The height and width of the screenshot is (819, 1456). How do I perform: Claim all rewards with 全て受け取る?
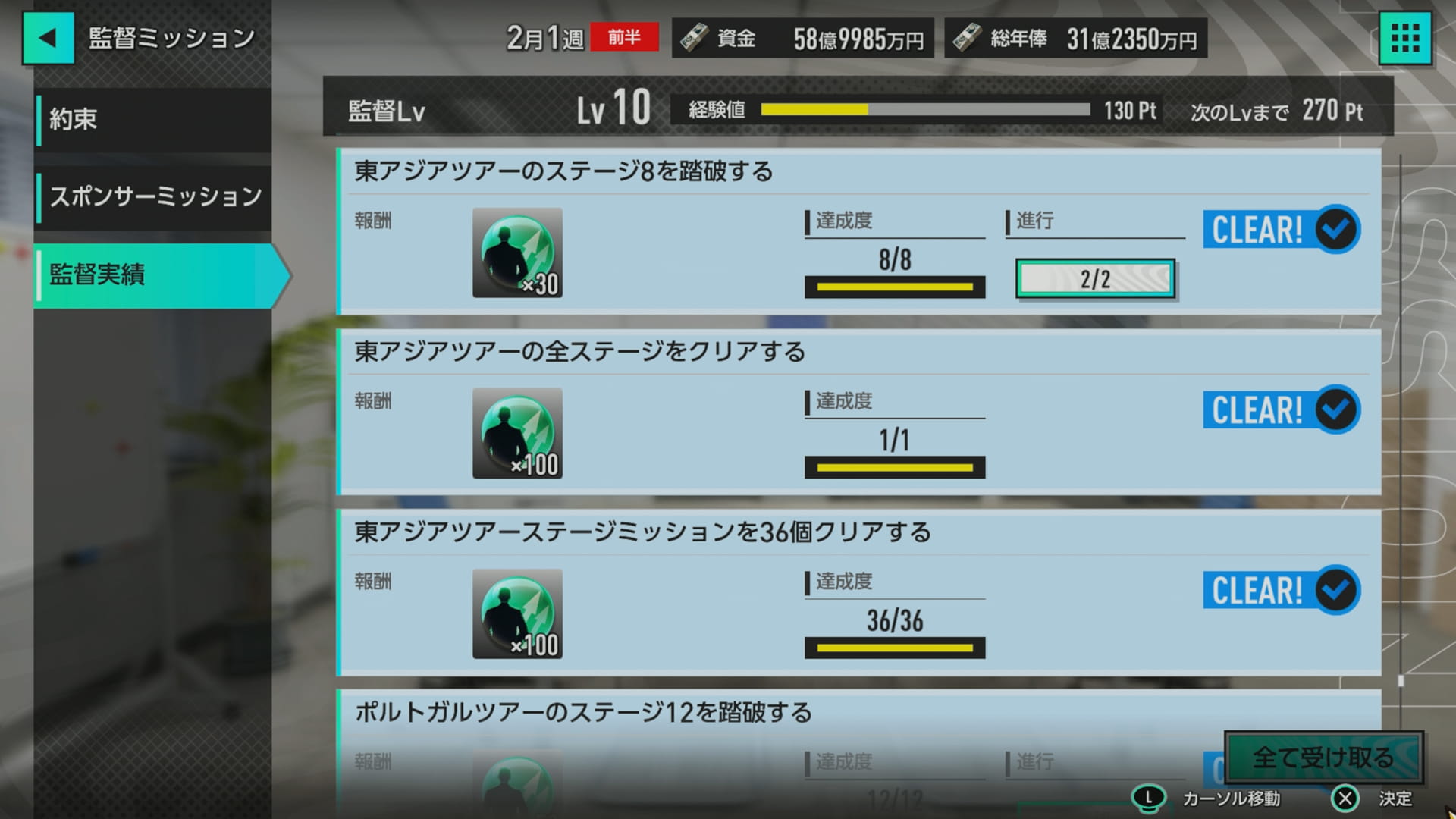click(x=1323, y=757)
